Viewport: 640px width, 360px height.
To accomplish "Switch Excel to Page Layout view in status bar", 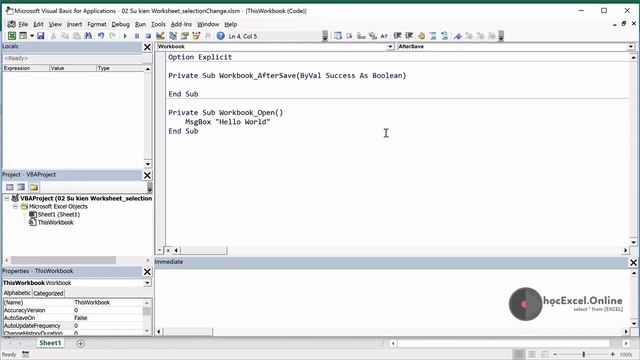I will pos(532,354).
